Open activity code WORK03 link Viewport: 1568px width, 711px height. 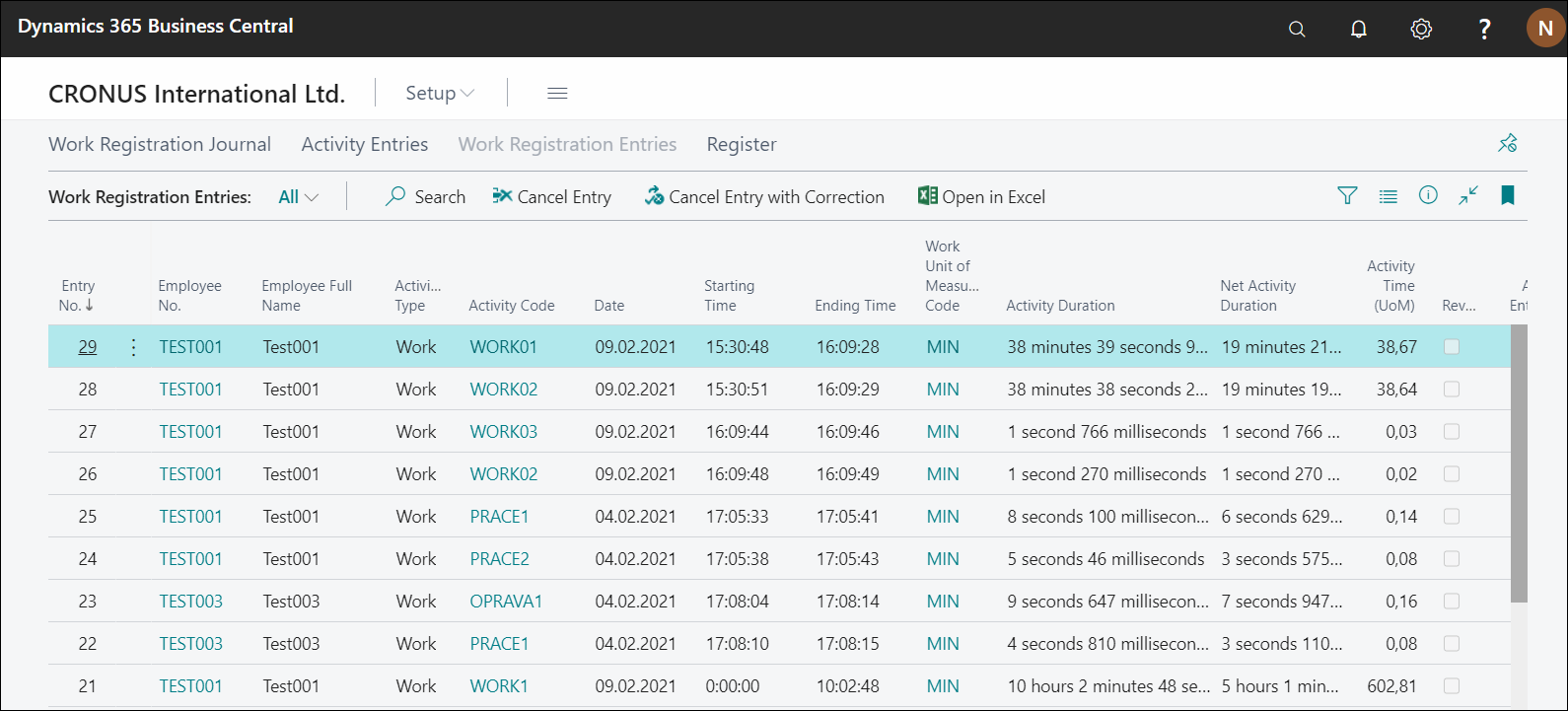[503, 432]
